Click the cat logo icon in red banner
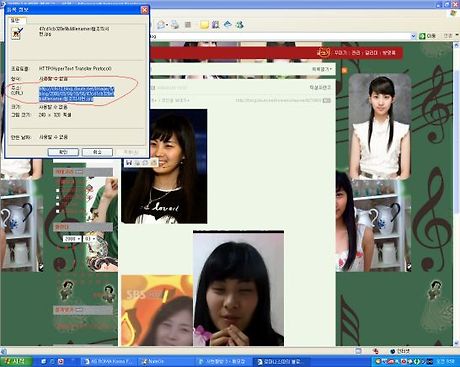This screenshot has height=367, width=460. [323, 52]
